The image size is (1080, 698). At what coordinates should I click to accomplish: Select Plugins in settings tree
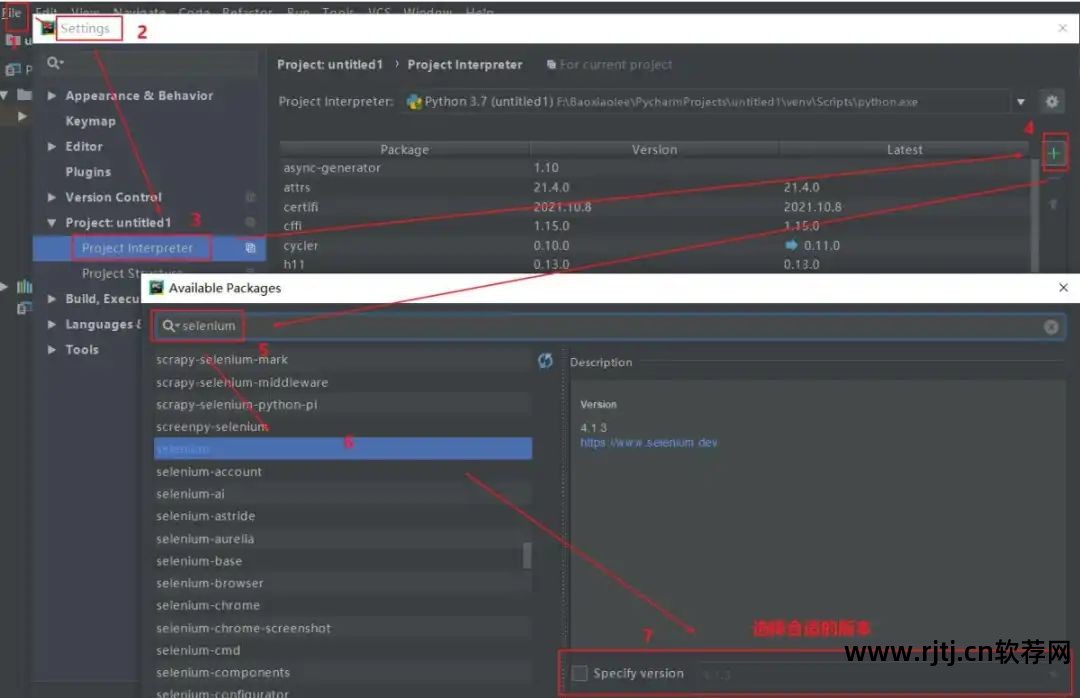click(x=88, y=172)
